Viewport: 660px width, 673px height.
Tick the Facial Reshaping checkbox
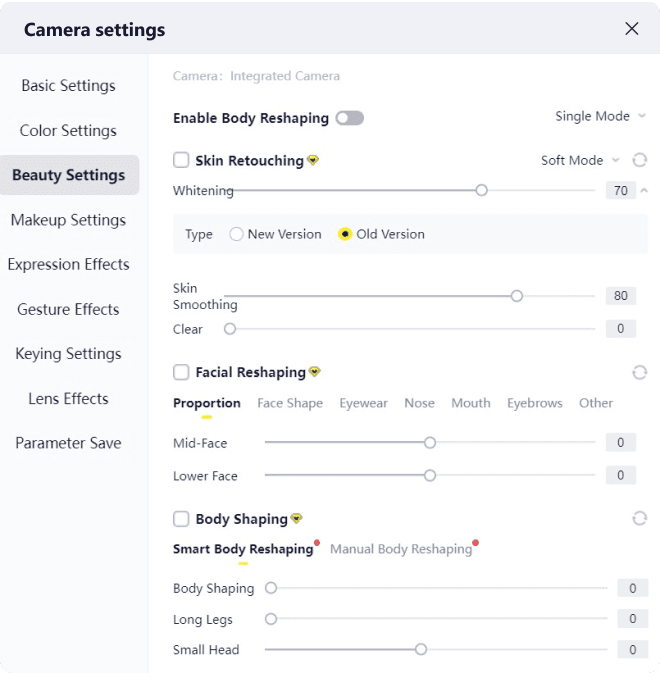181,372
